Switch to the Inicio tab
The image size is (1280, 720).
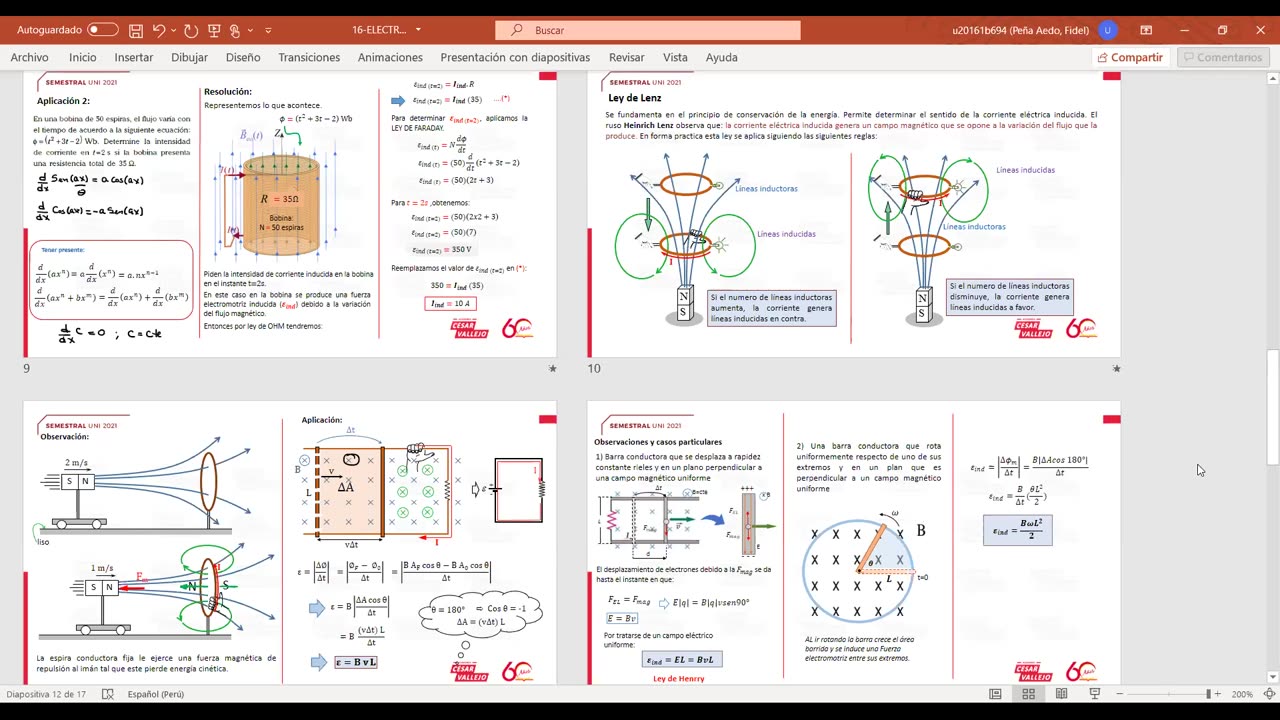(83, 57)
